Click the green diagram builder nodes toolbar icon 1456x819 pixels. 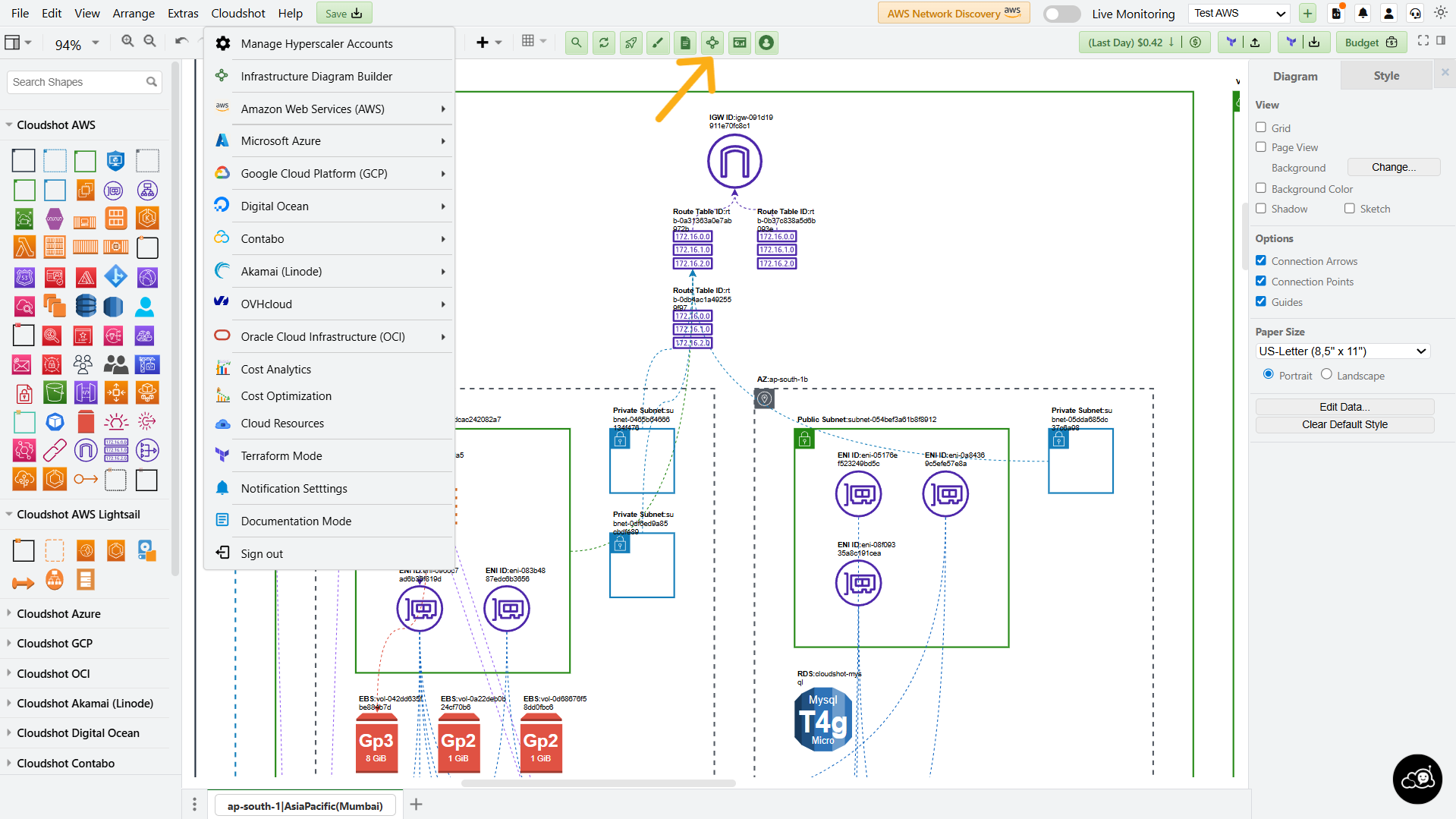[712, 43]
